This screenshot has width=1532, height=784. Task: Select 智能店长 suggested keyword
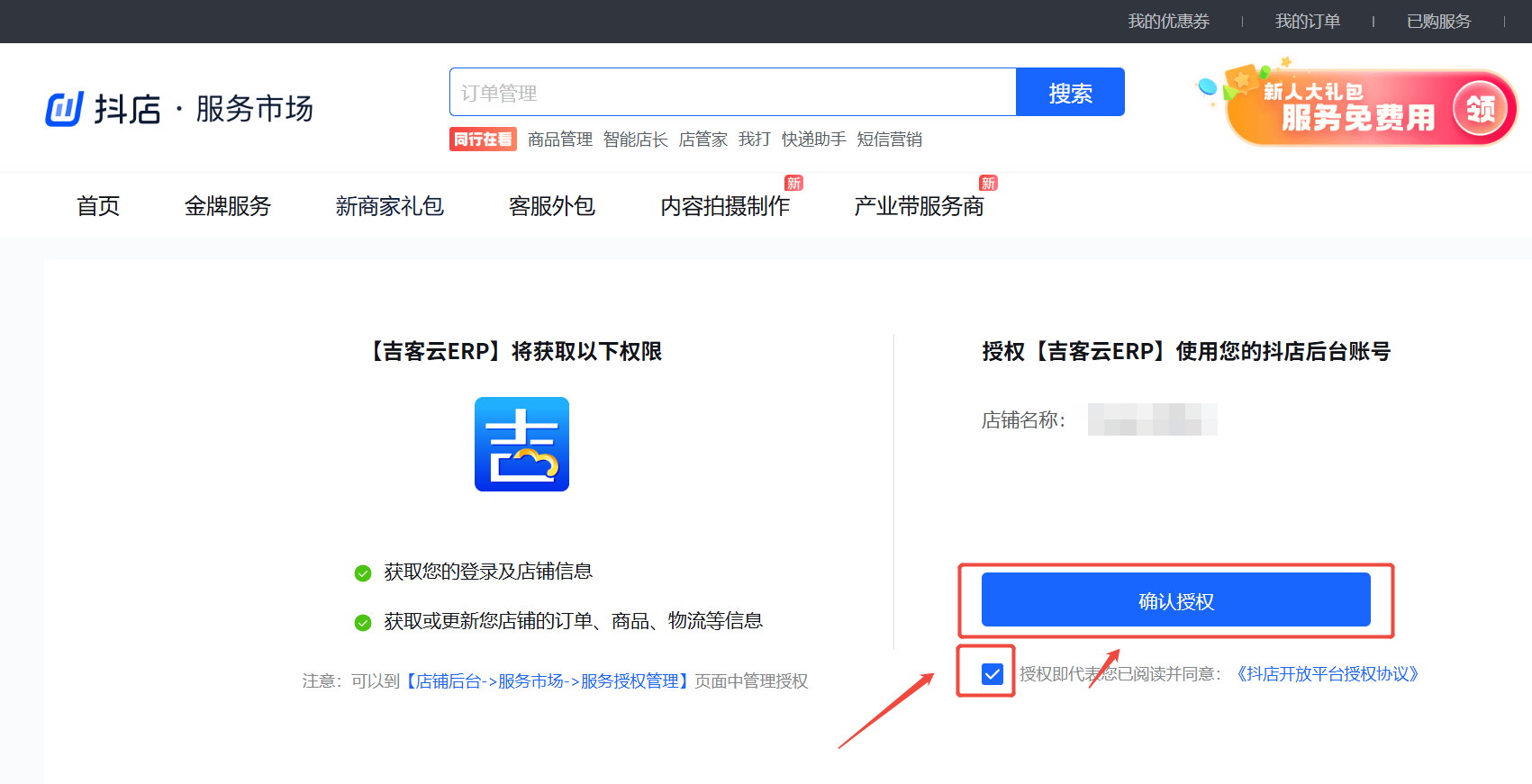pos(636,140)
